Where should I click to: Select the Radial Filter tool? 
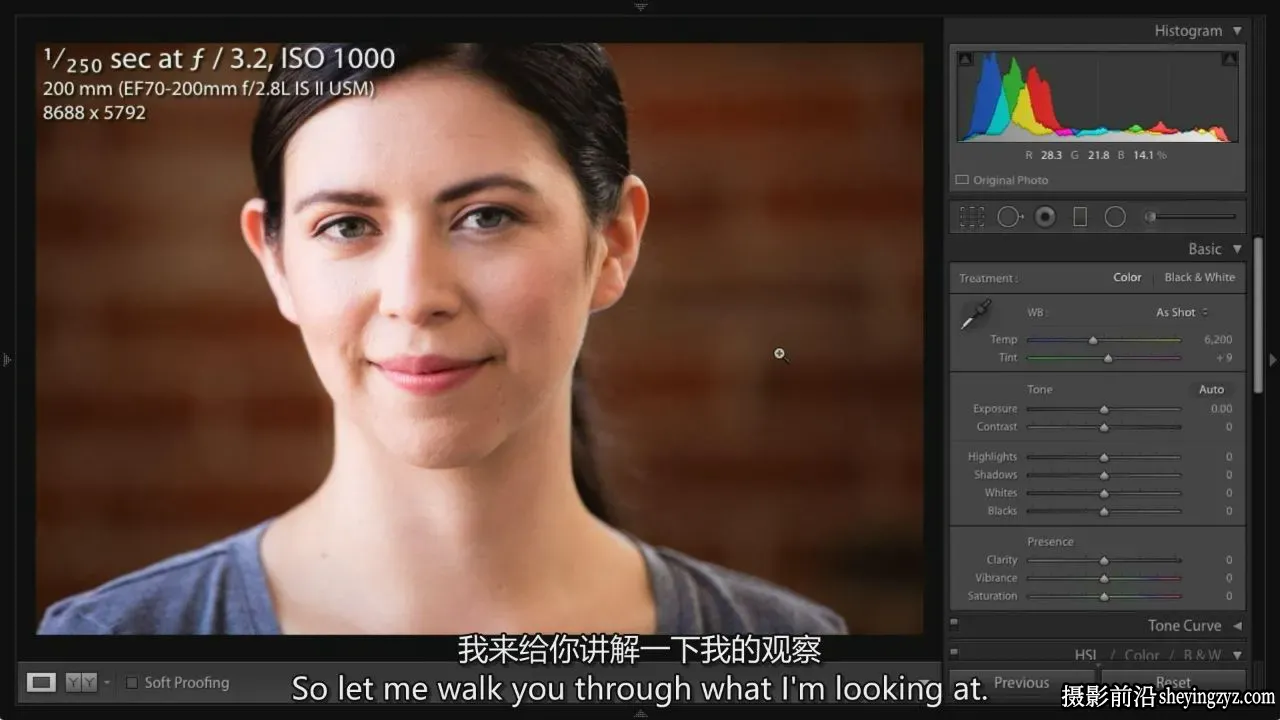tap(1115, 217)
